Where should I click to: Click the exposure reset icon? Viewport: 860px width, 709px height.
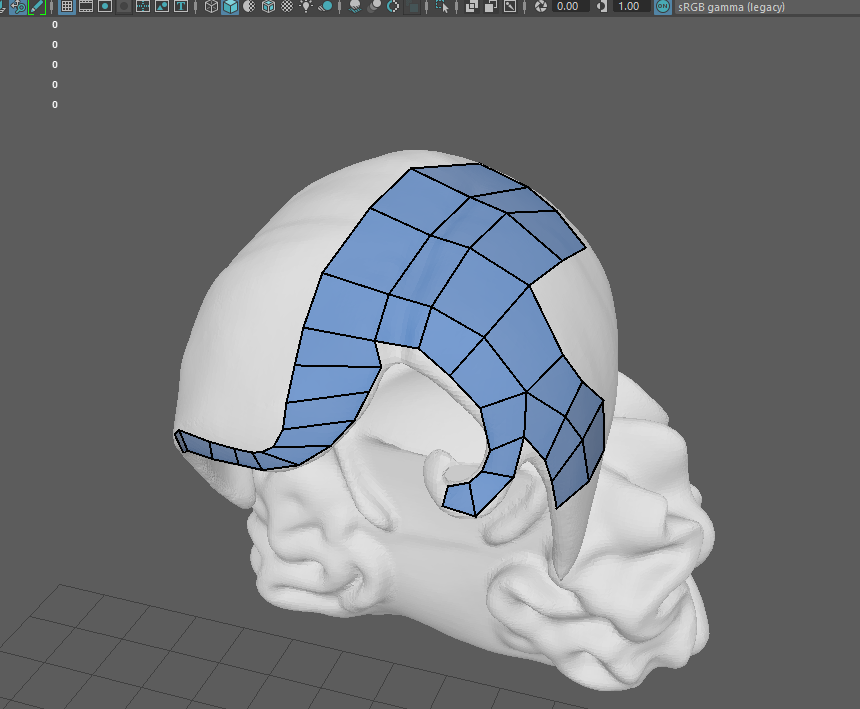[541, 6]
